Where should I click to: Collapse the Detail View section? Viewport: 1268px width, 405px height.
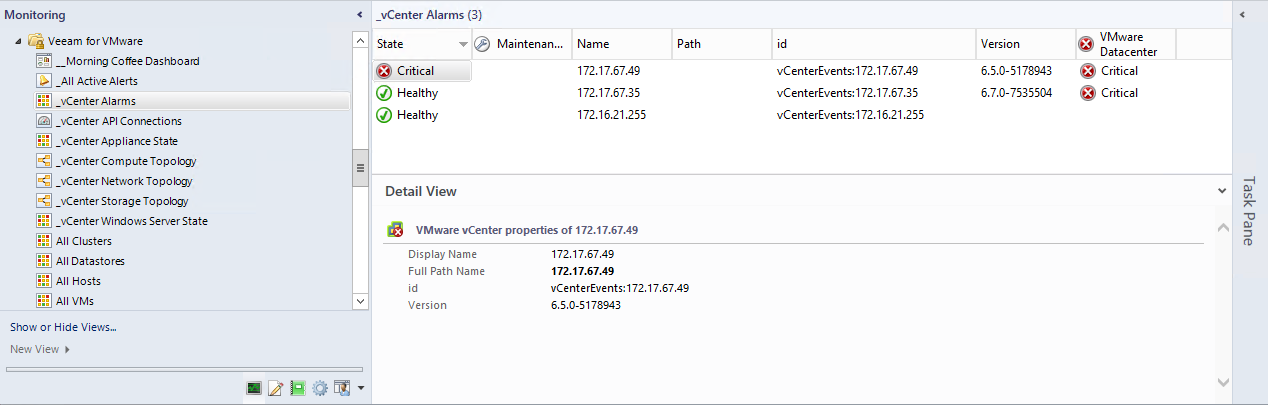point(1222,190)
